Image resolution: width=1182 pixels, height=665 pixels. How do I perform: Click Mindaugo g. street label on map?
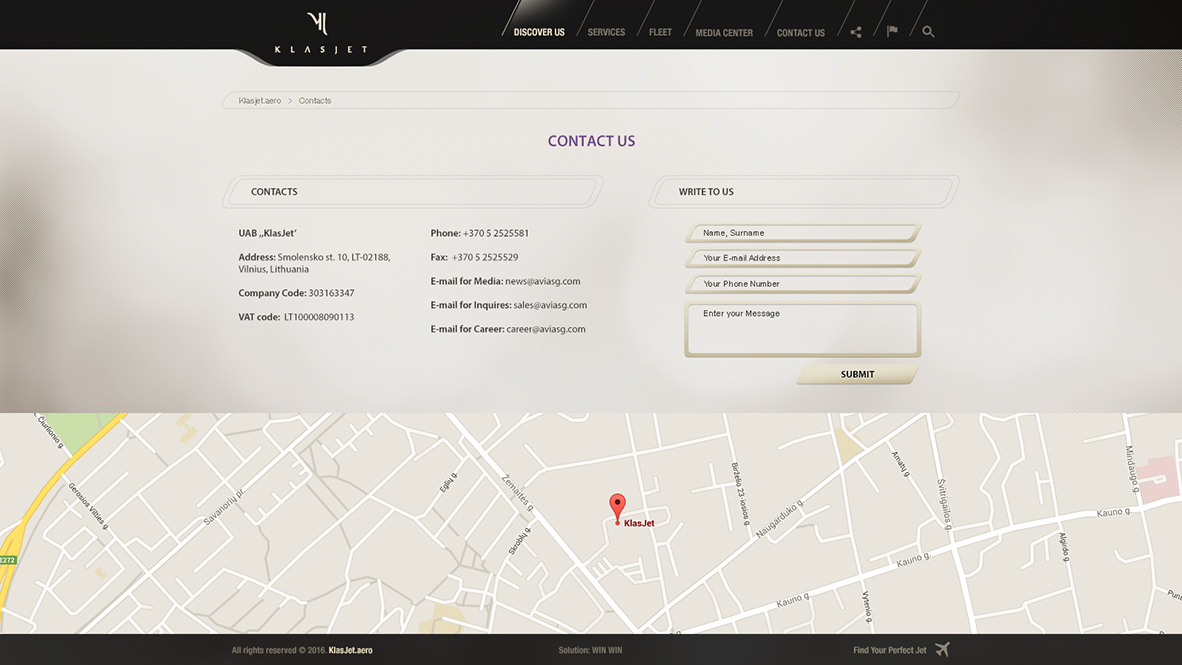coord(1132,470)
